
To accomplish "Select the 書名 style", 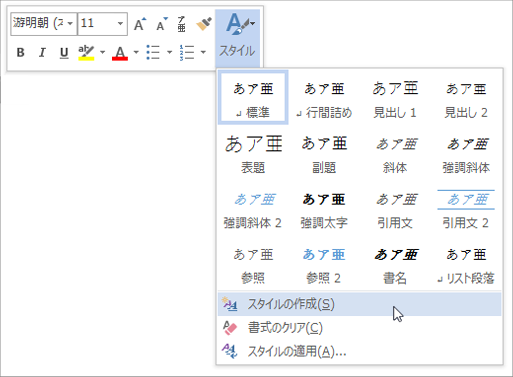I will (x=395, y=264).
